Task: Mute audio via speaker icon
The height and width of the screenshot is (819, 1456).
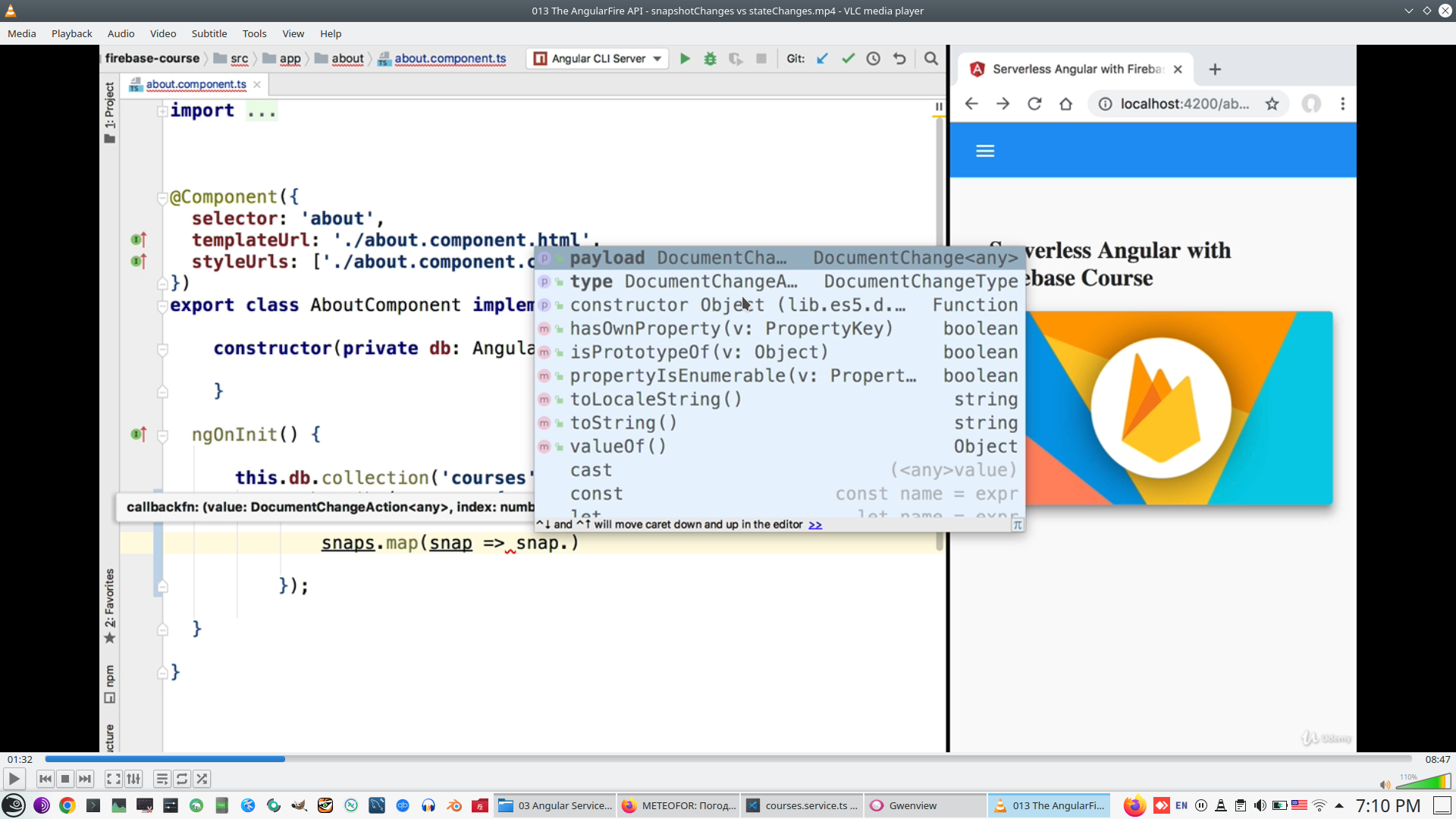Action: (1385, 784)
